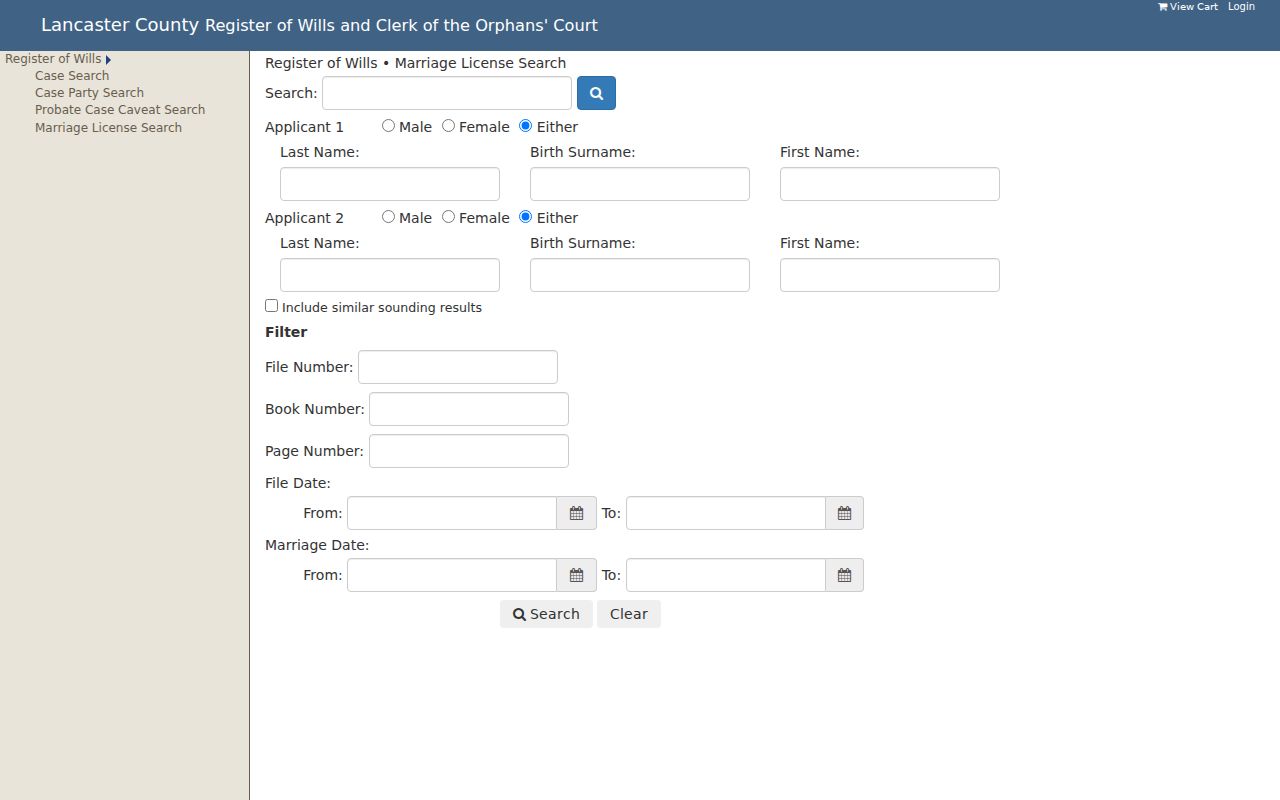Viewport: 1280px width, 800px height.
Task: Focus the top Search text field
Action: (x=447, y=93)
